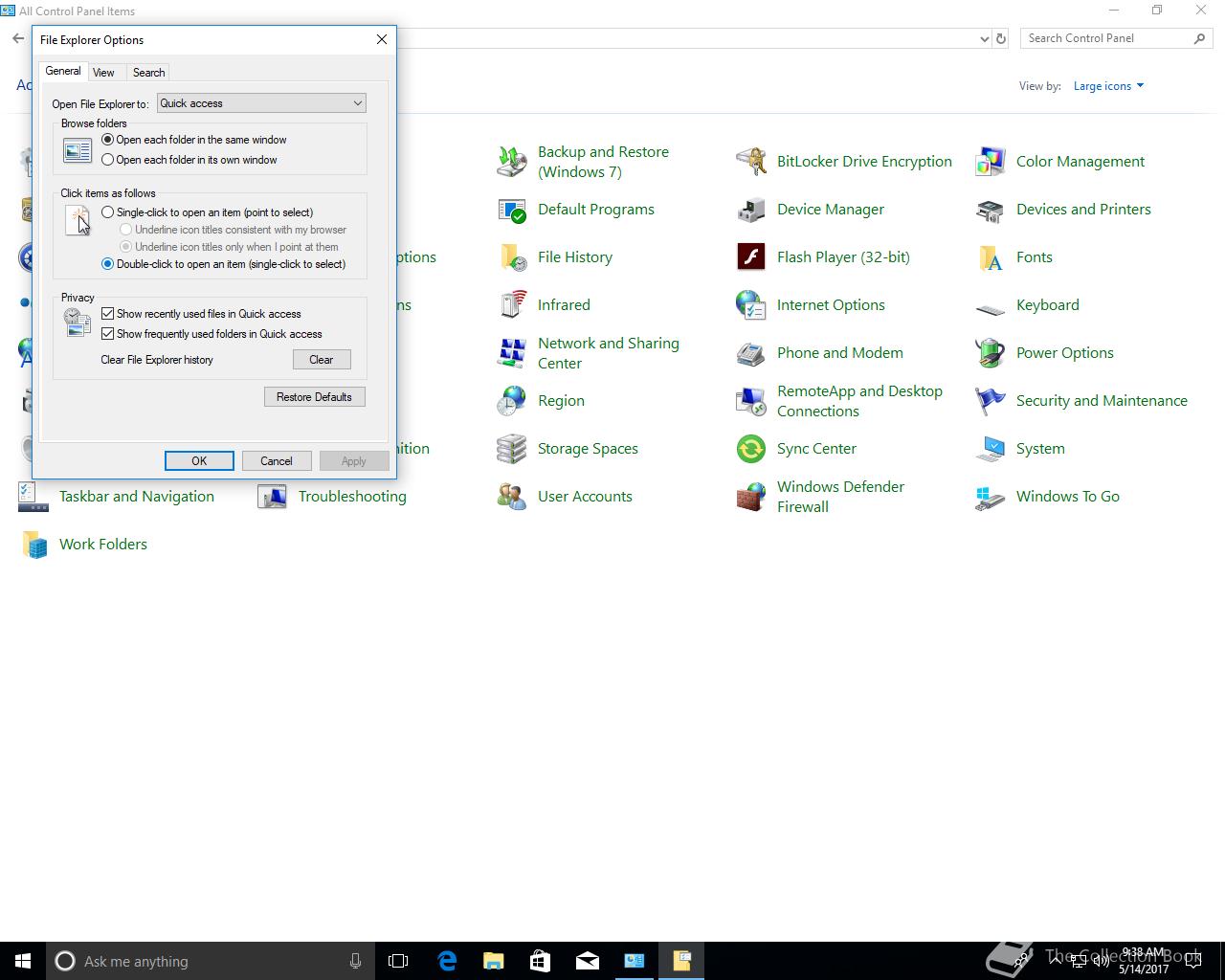Click the Infrared icon
The height and width of the screenshot is (980, 1225).
(x=512, y=305)
